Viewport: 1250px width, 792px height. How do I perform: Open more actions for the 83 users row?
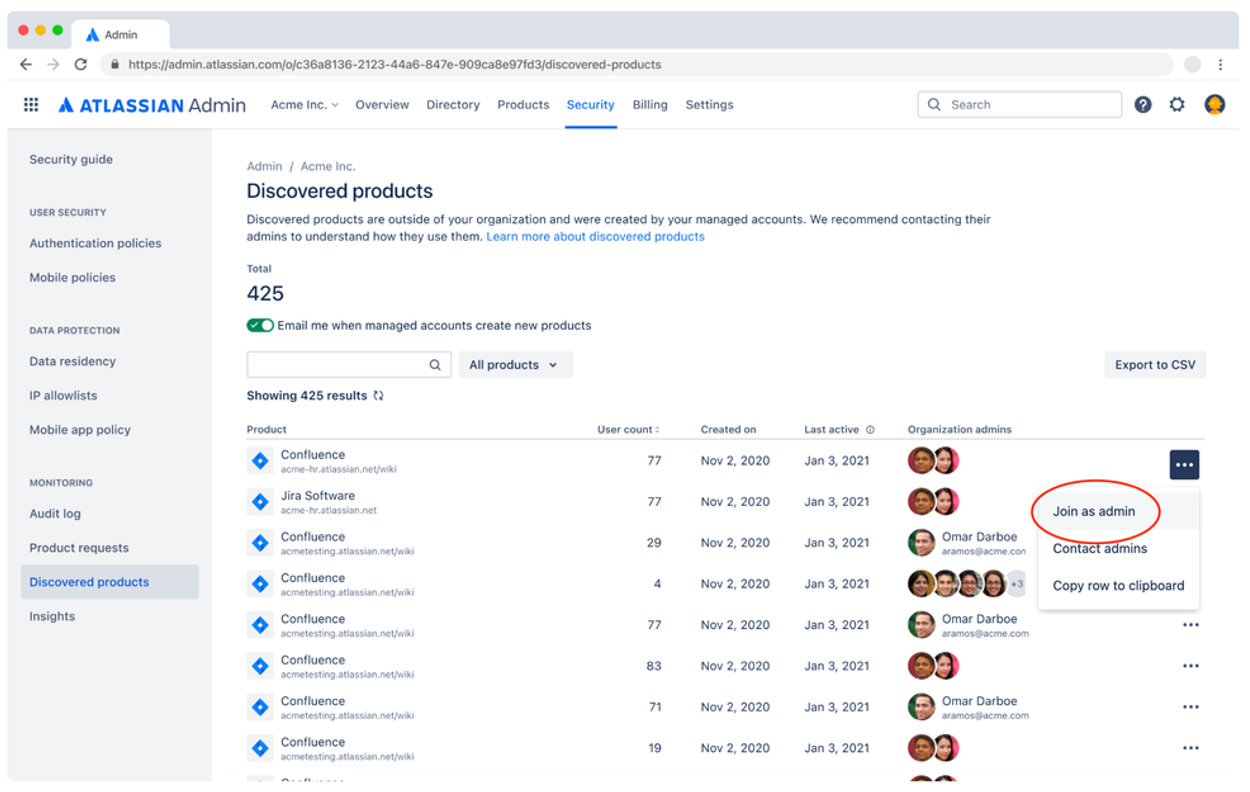pyautogui.click(x=1190, y=666)
